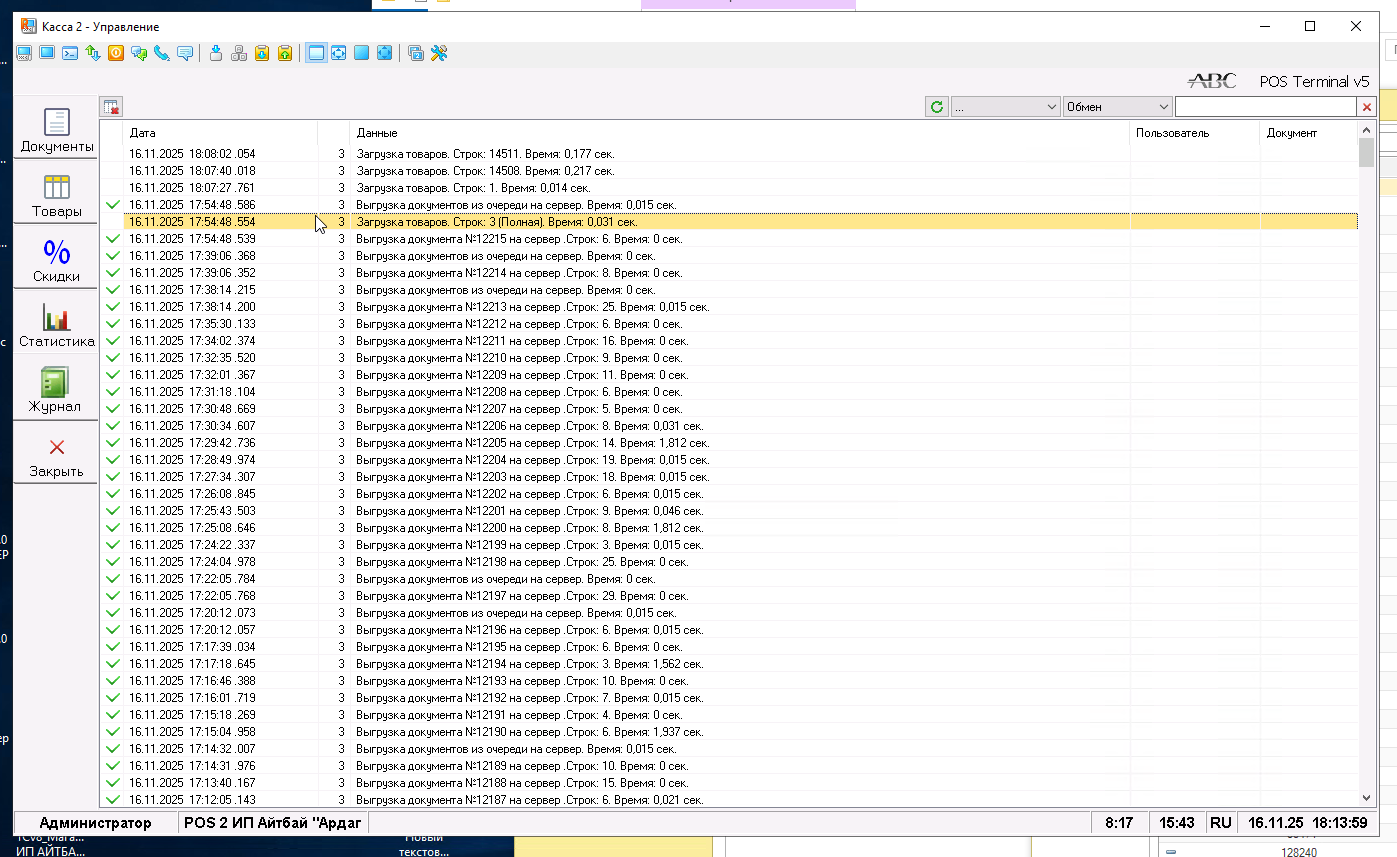1397x857 pixels.
Task: Open the Скидки section
Action: pyautogui.click(x=57, y=257)
